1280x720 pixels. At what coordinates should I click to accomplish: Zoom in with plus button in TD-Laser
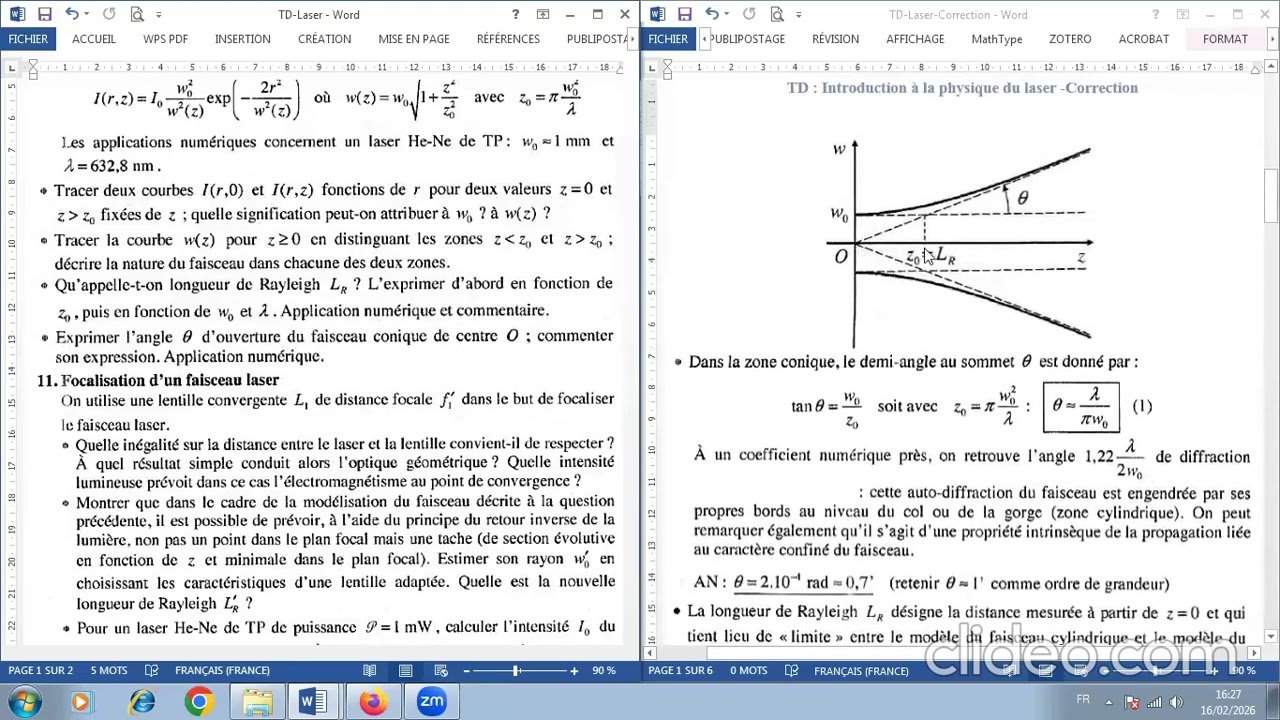pos(574,671)
